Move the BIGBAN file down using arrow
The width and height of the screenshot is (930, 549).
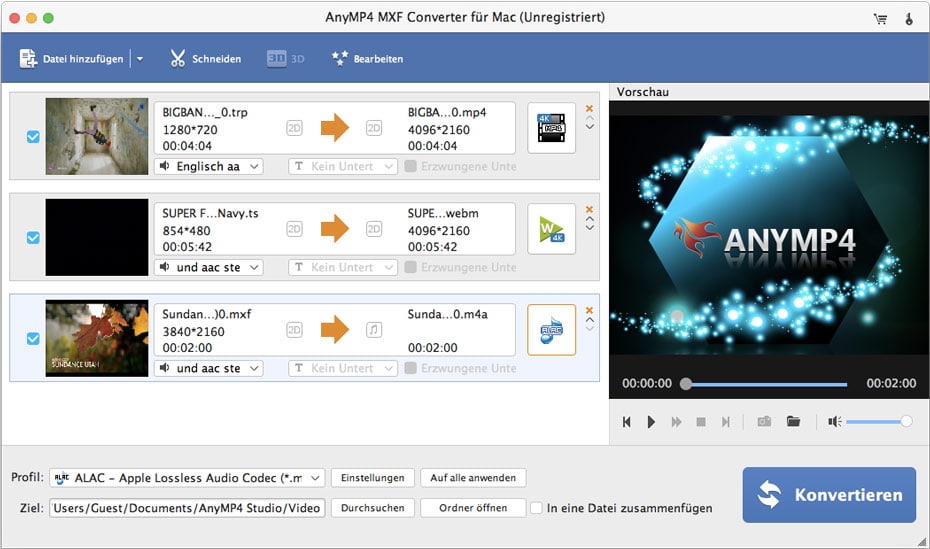click(x=590, y=126)
